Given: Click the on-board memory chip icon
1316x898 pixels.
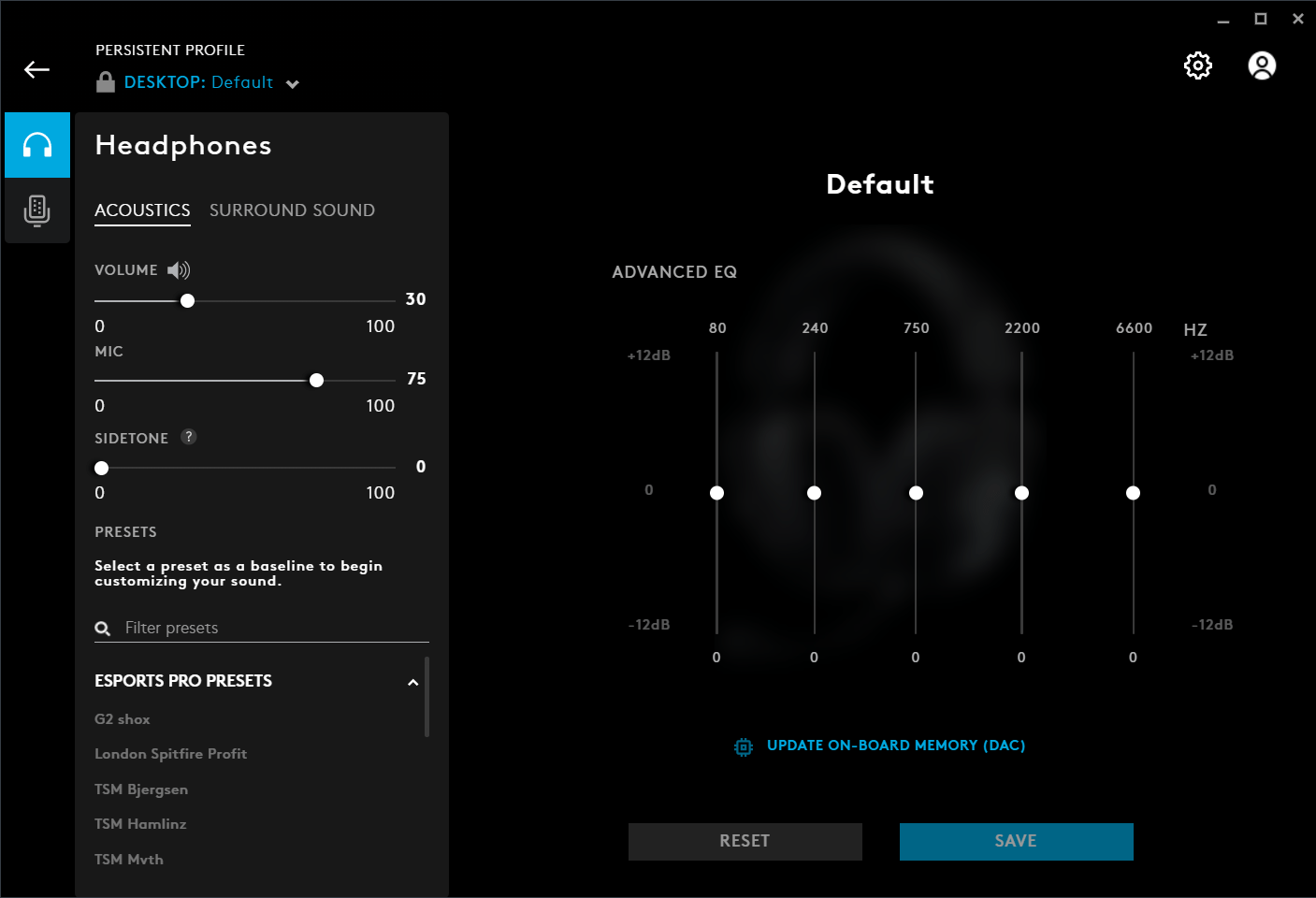Looking at the screenshot, I should point(744,746).
